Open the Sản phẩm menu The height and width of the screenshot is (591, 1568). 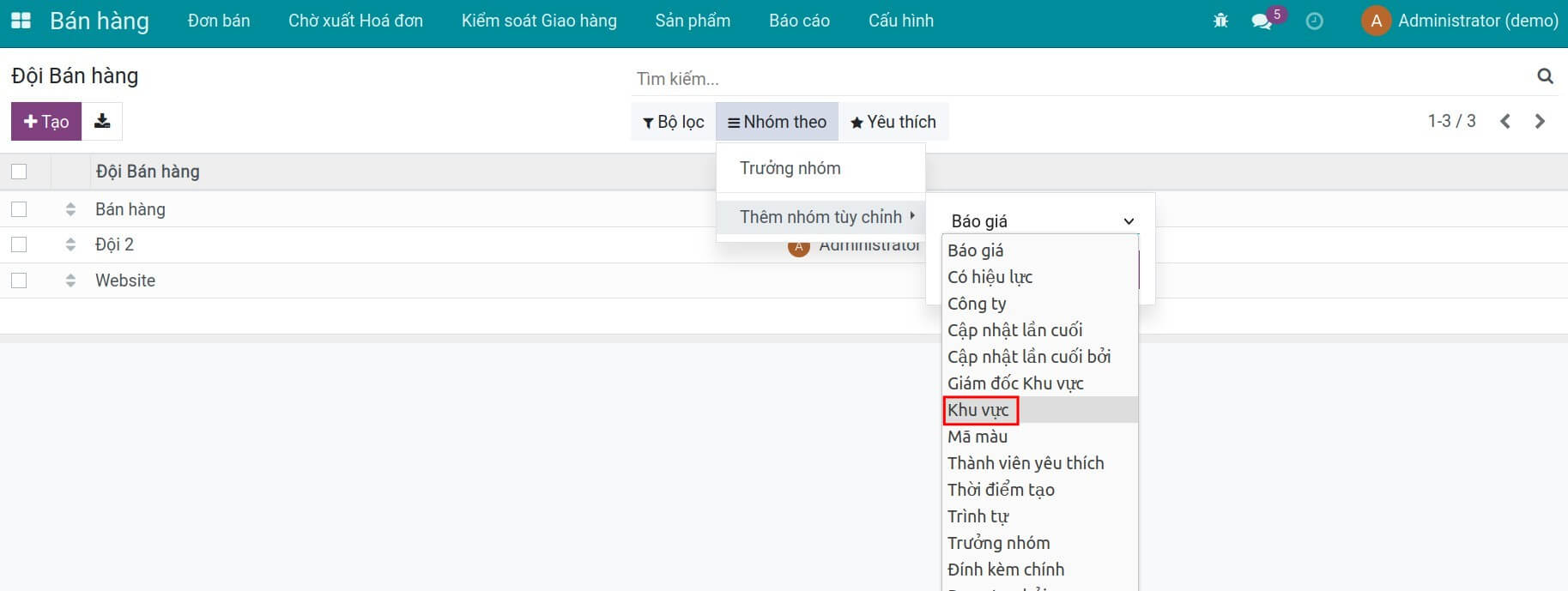click(x=693, y=21)
